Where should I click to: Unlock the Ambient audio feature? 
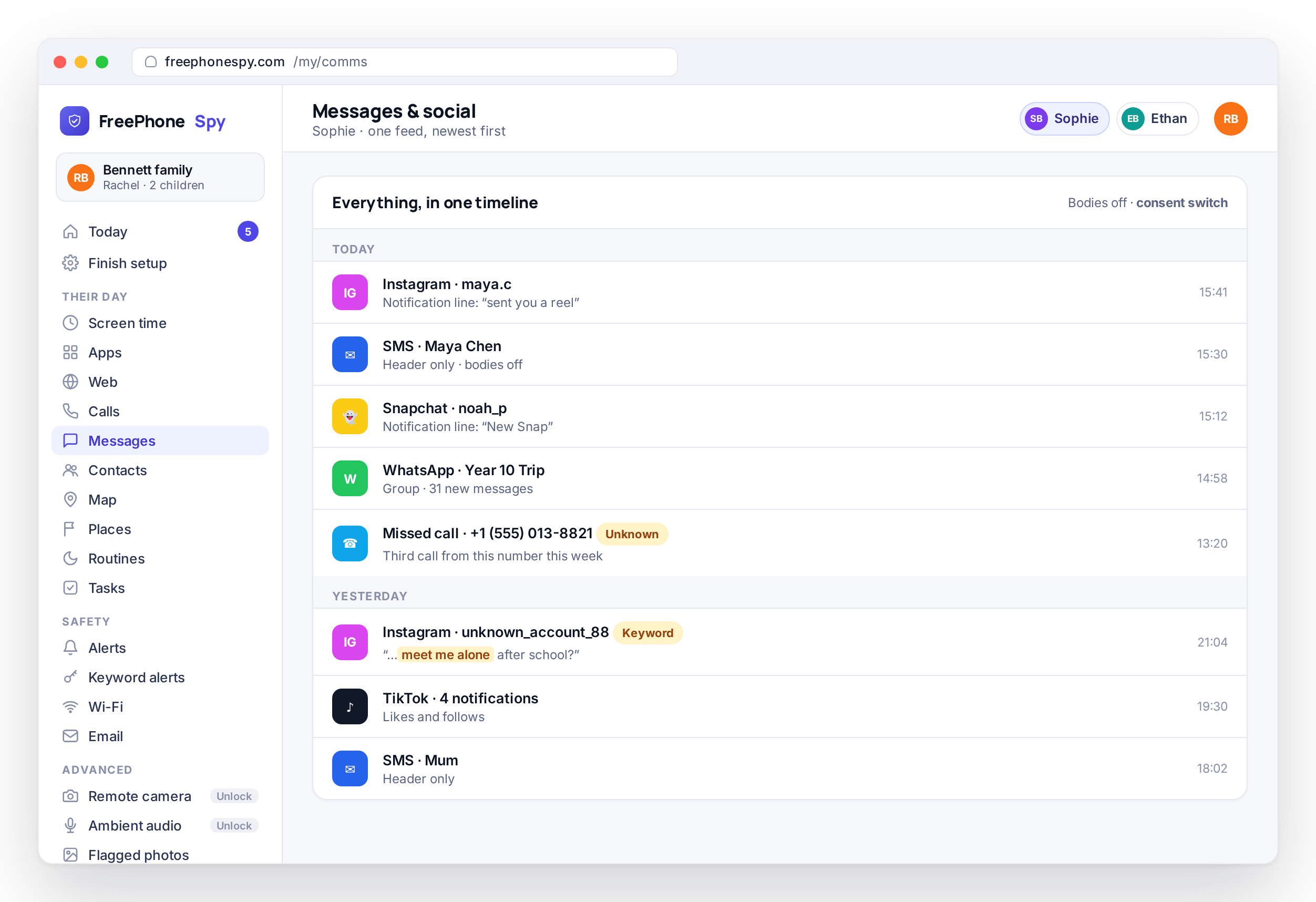coord(234,826)
